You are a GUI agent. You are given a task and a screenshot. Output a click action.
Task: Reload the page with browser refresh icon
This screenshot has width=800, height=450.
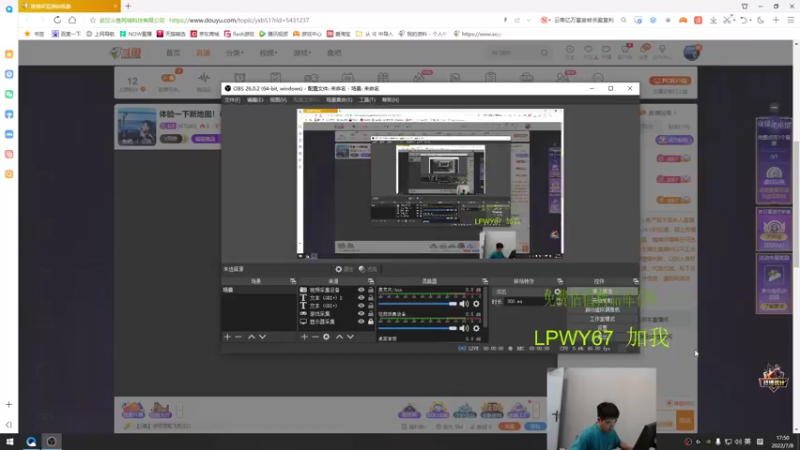tap(57, 20)
